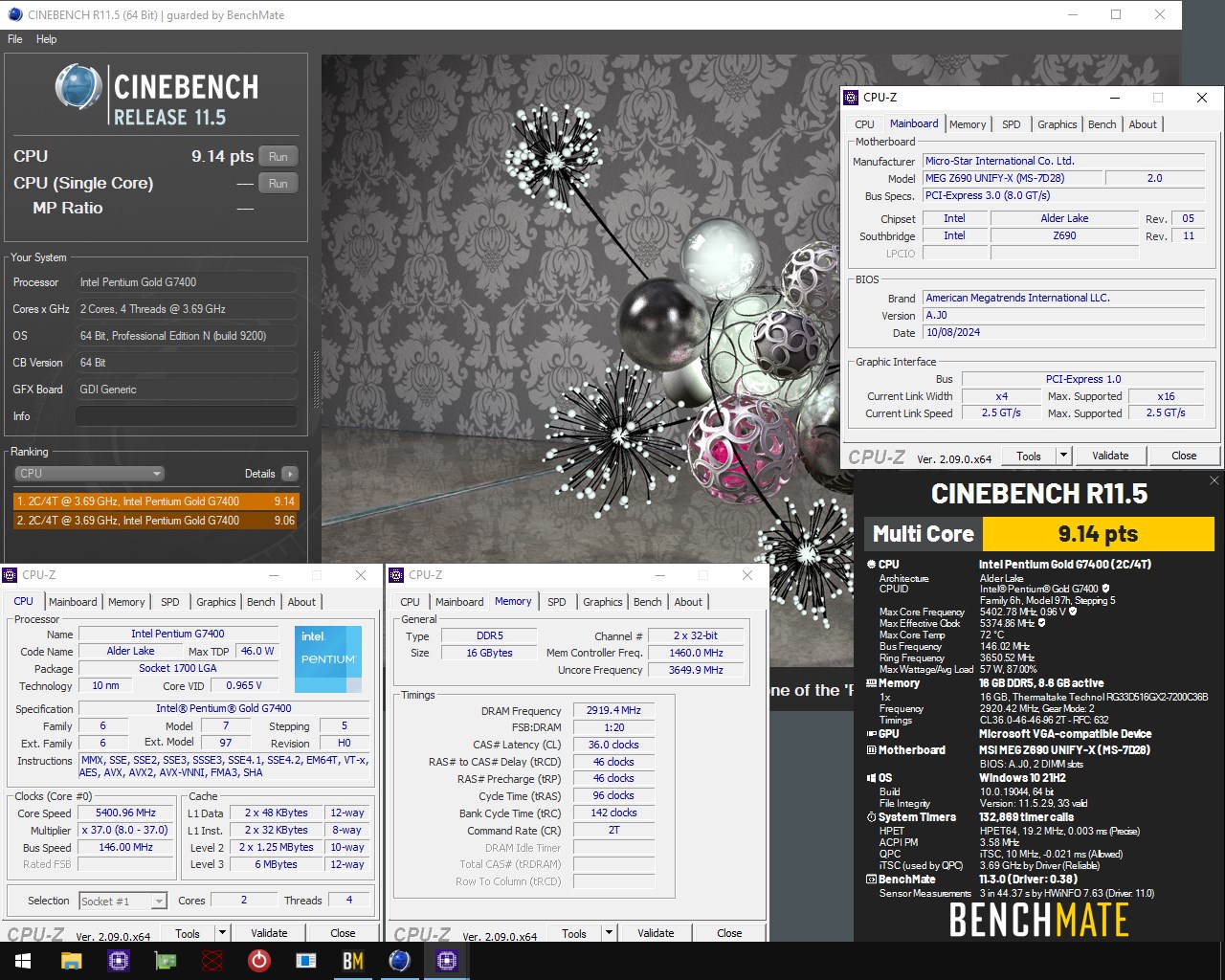
Task: Switch to Memory tab in CPU-Z CPU window
Action: tap(126, 602)
